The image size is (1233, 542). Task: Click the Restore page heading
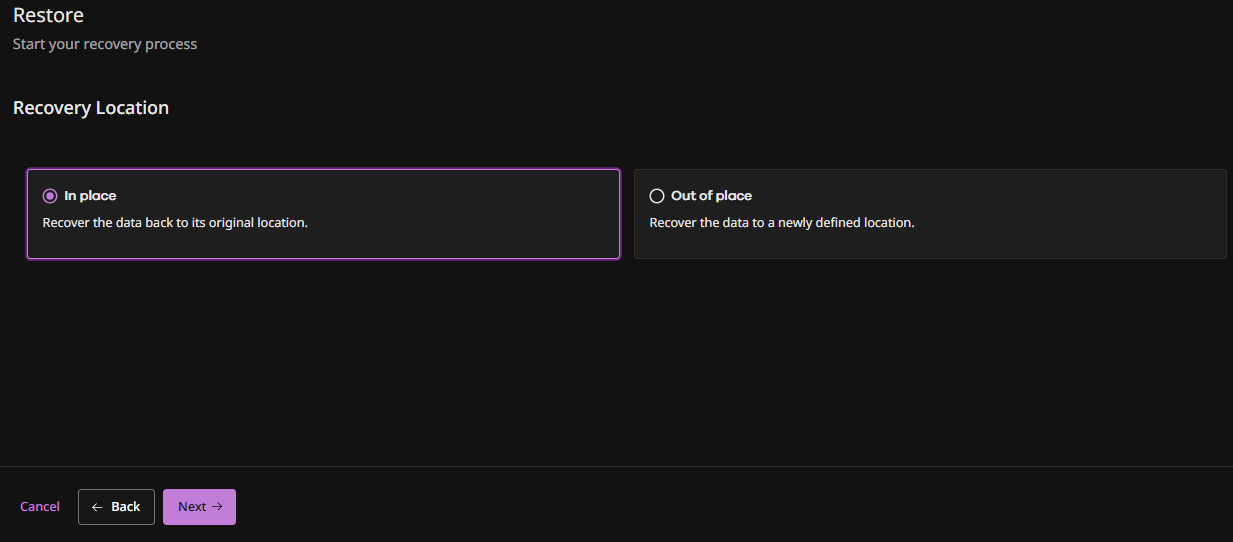click(48, 16)
